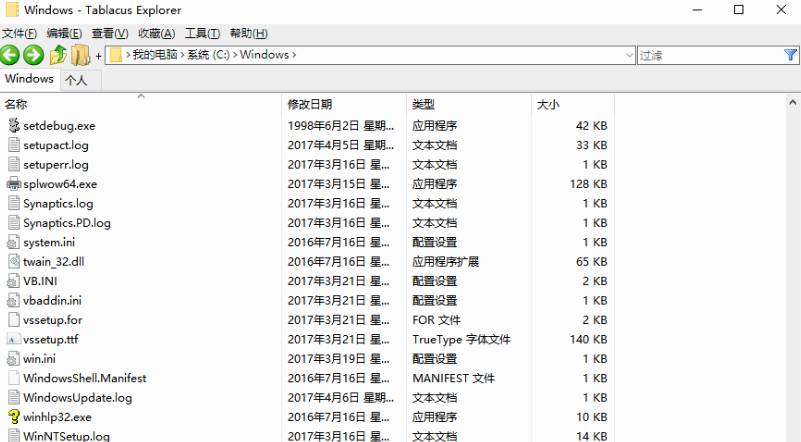The image size is (801, 442).
Task: Select file Synaptics.PD.log
Action: pos(67,223)
